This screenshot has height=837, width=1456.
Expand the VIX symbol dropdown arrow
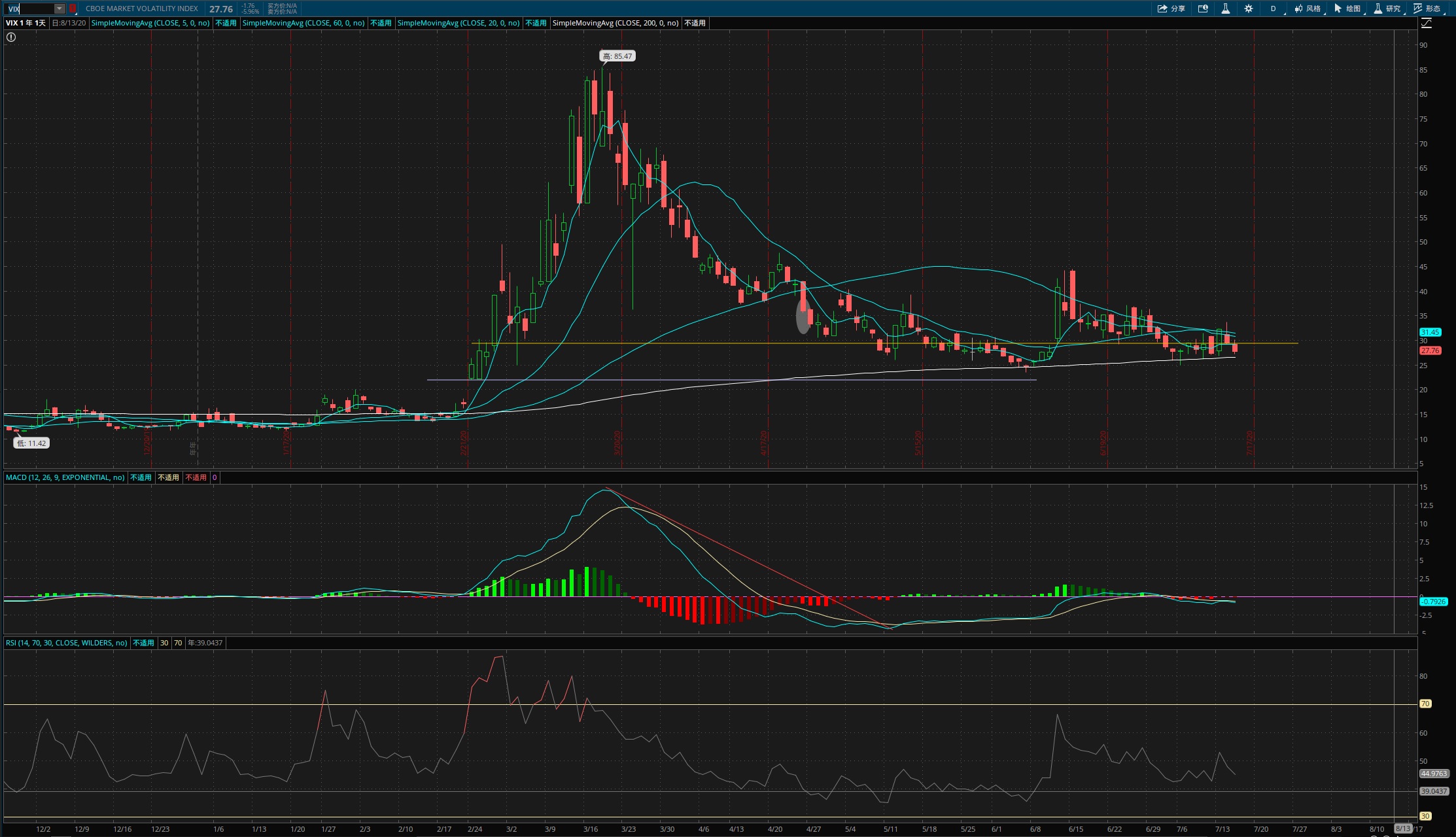(59, 9)
